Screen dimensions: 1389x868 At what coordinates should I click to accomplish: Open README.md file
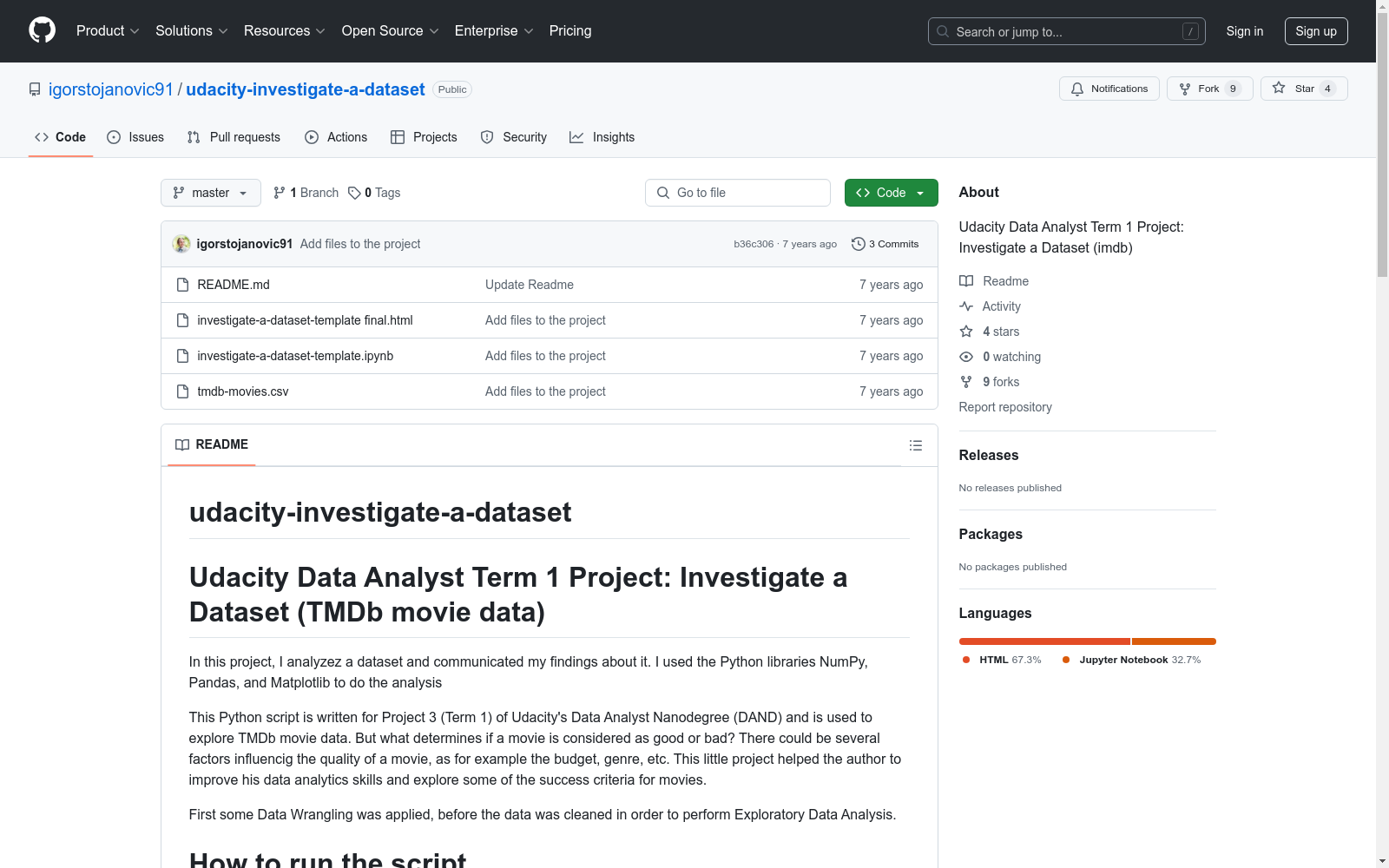(x=234, y=285)
